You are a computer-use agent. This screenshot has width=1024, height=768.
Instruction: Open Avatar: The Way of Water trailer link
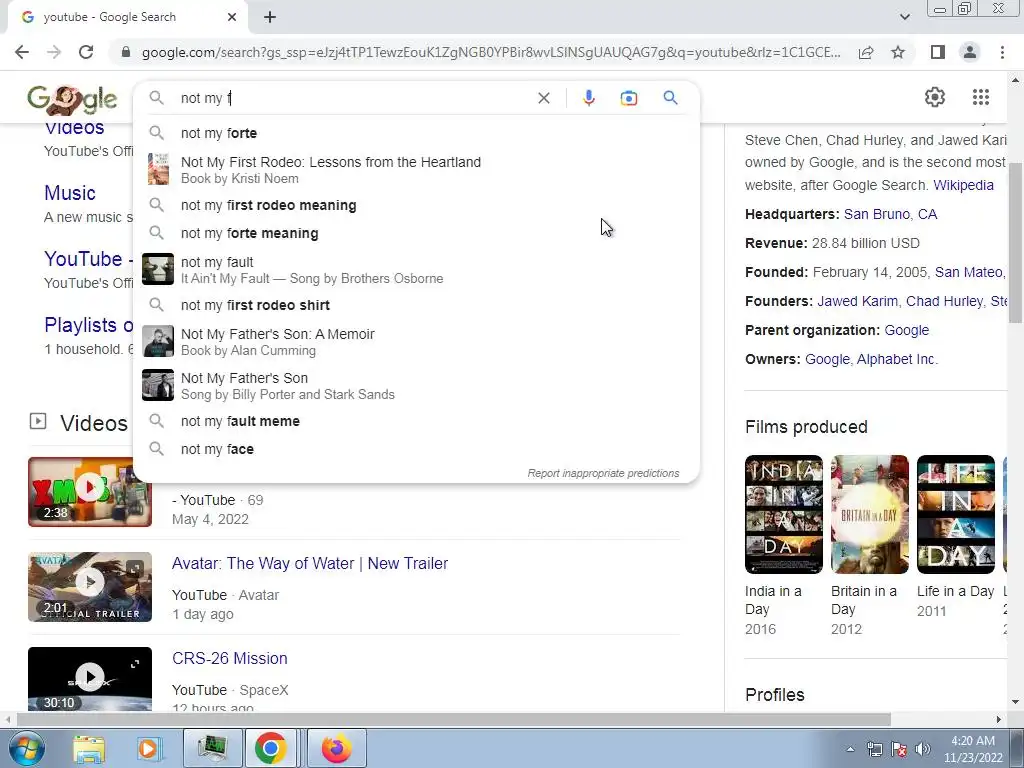click(x=310, y=563)
